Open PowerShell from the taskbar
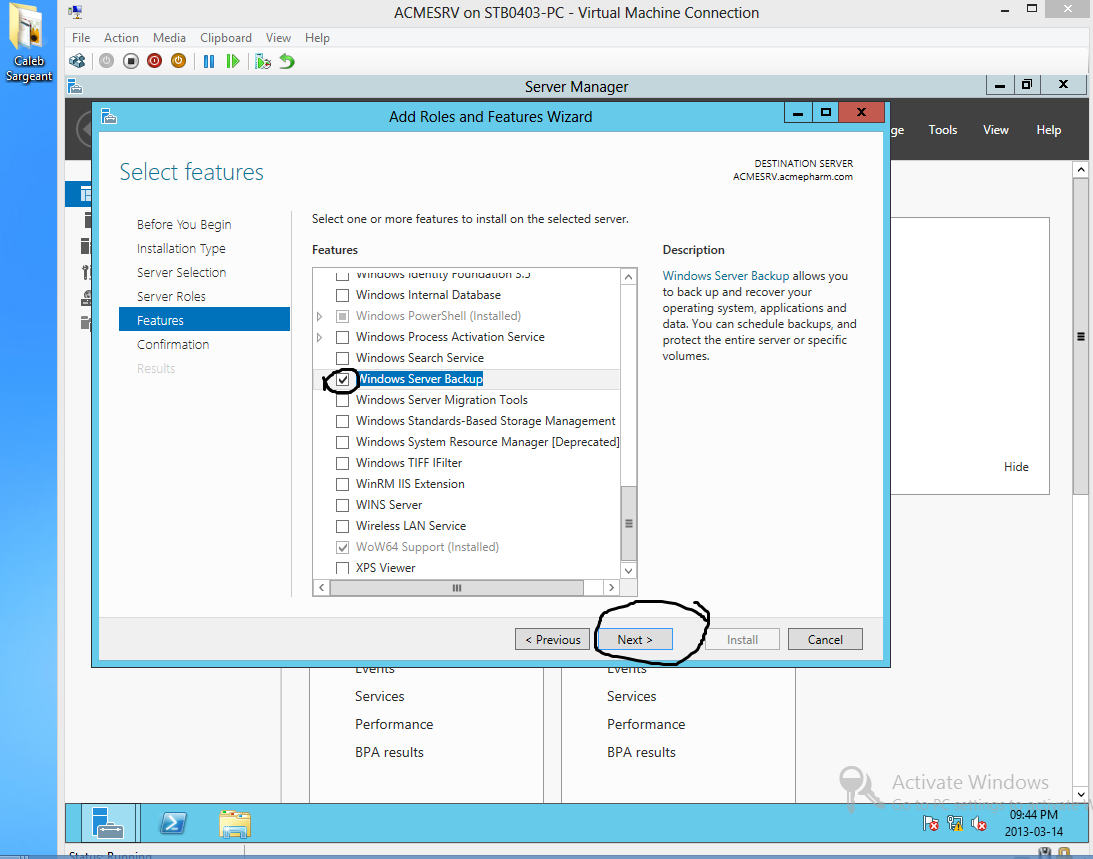This screenshot has width=1093, height=859. click(x=172, y=823)
